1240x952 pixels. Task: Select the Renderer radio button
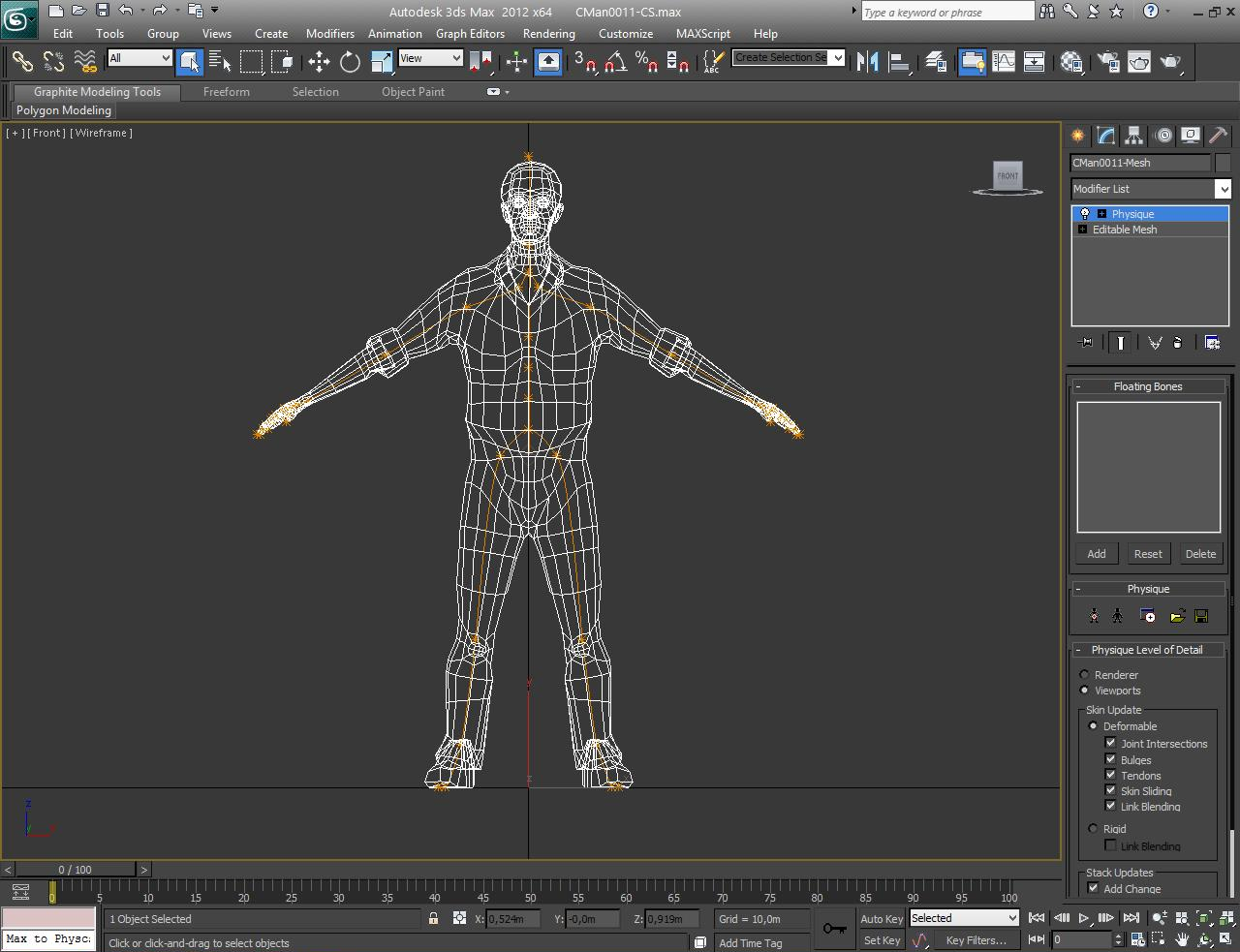[x=1084, y=674]
